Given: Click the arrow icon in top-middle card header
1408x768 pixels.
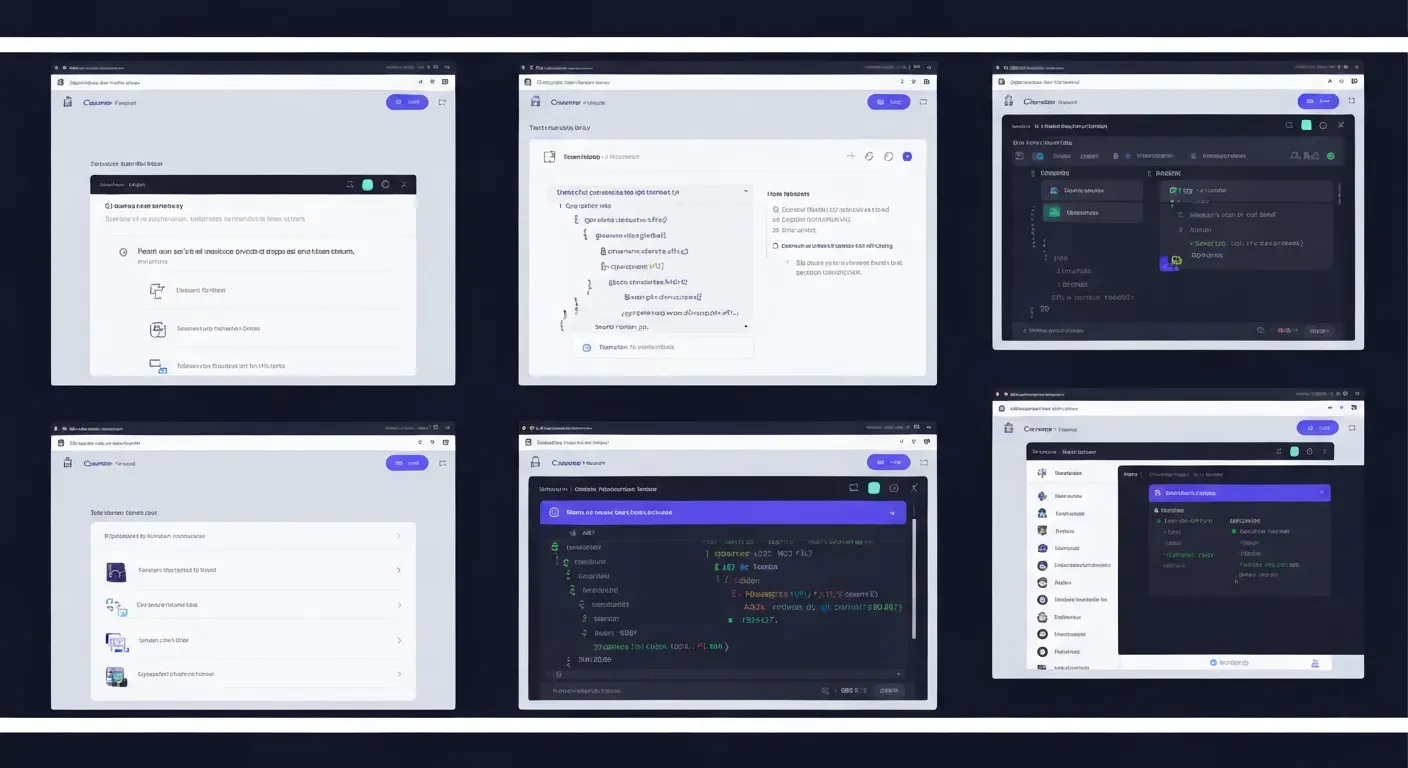Looking at the screenshot, I should [x=850, y=157].
